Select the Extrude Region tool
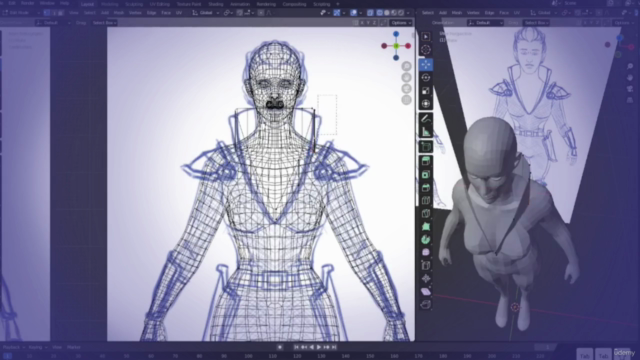The height and width of the screenshot is (360, 640). coord(426,161)
